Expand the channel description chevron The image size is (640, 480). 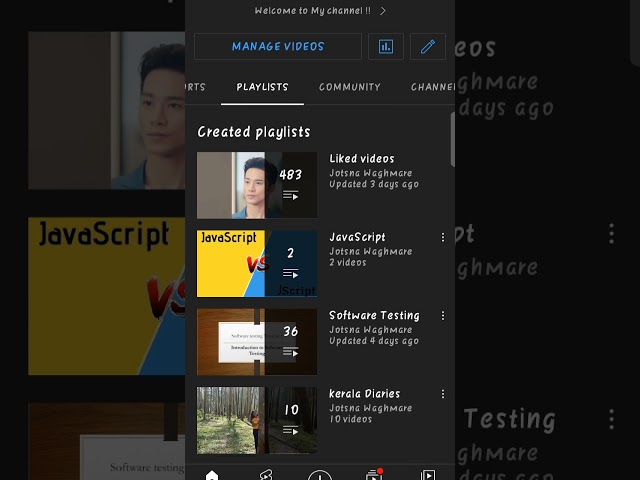point(383,11)
